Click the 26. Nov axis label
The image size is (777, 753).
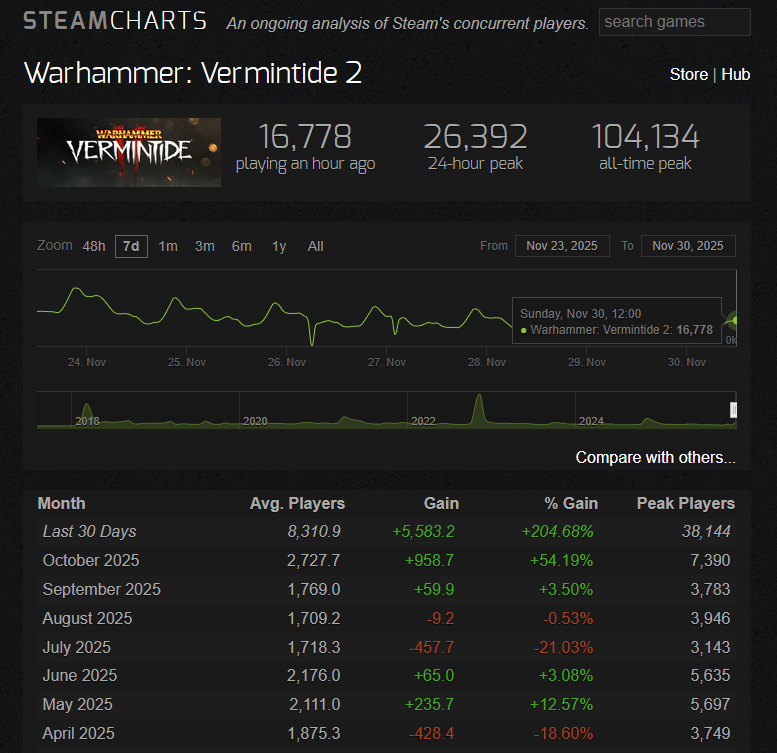286,362
